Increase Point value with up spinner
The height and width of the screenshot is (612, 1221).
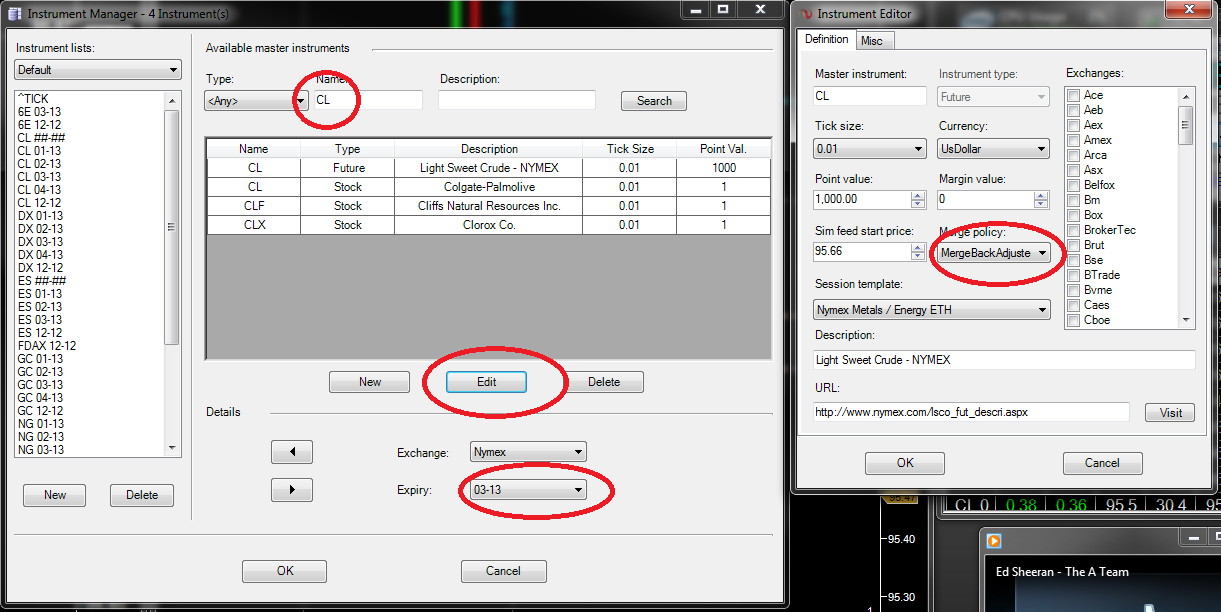(x=918, y=195)
